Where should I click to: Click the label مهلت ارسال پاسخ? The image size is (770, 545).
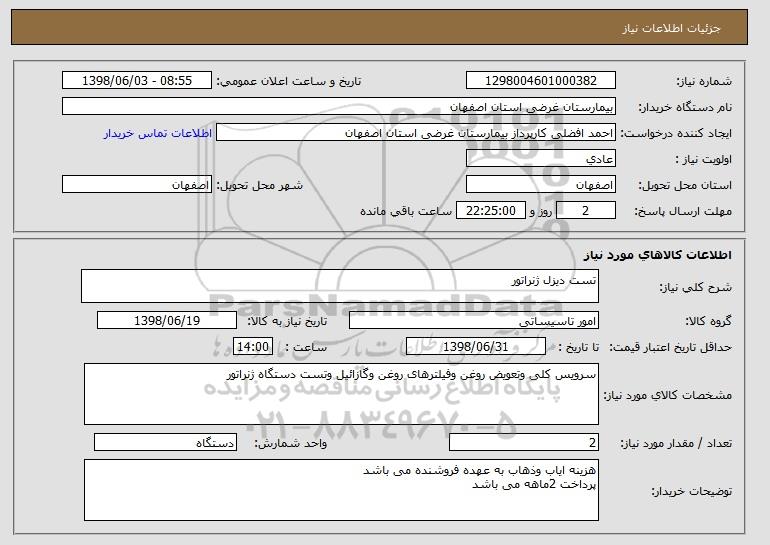pyautogui.click(x=683, y=212)
